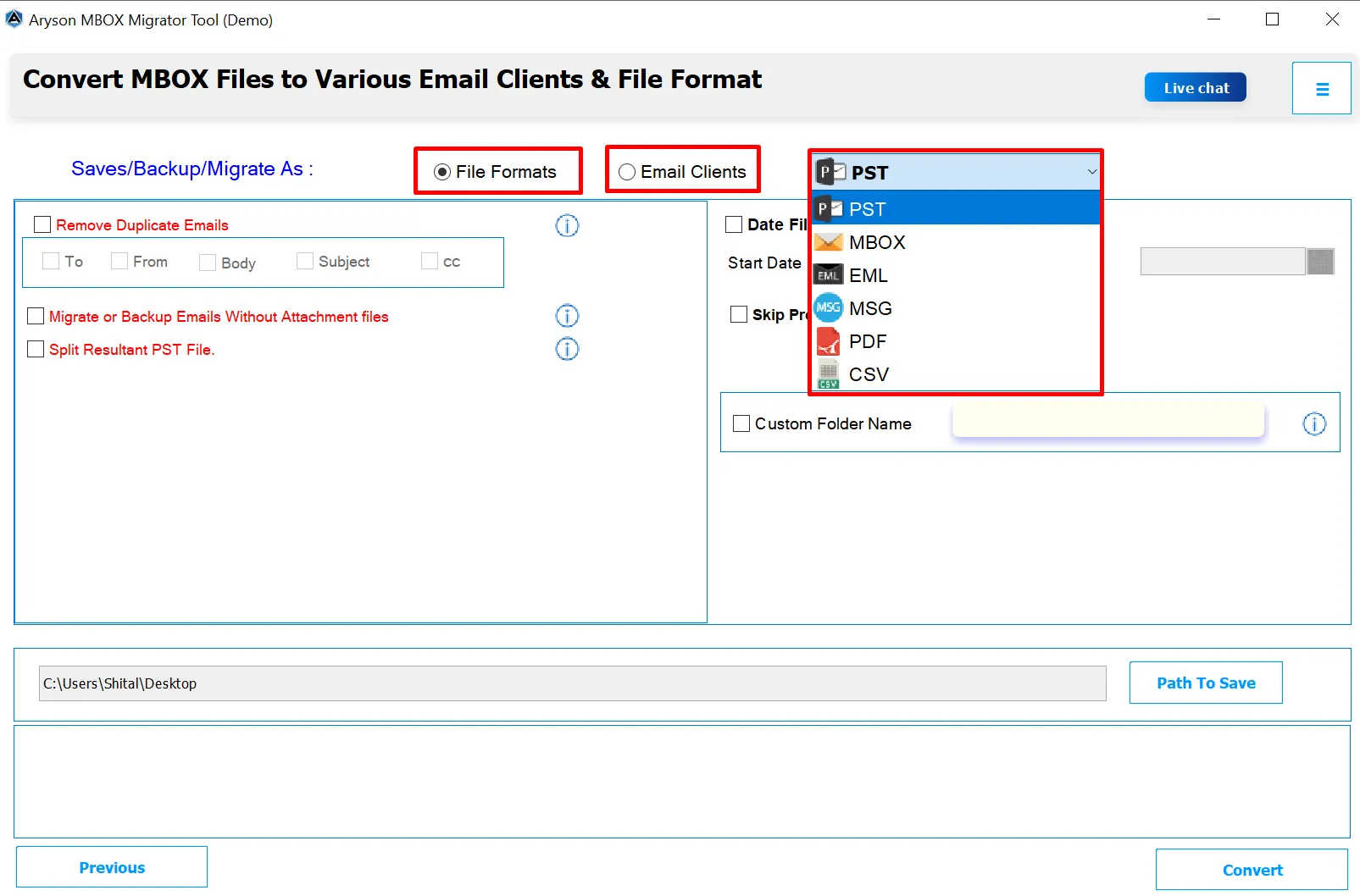Open the hamburger menu
The height and width of the screenshot is (896, 1360).
(1320, 87)
